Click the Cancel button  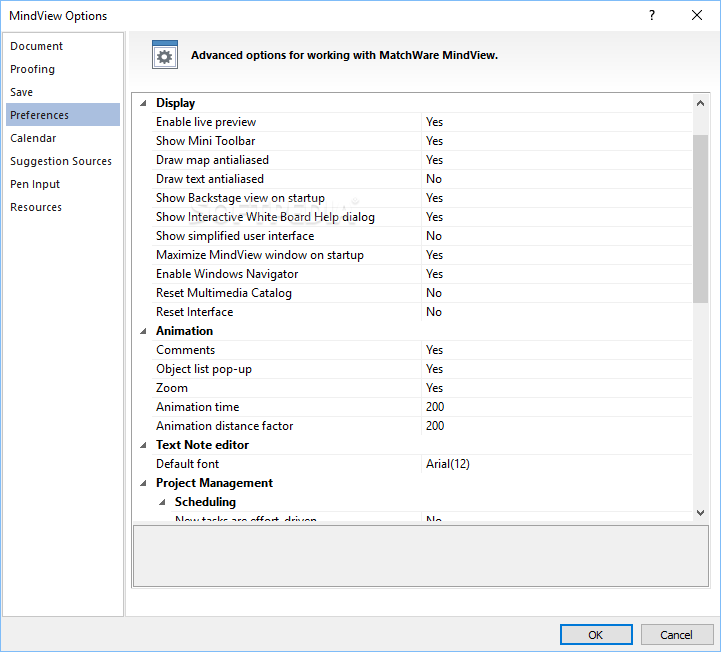pos(677,635)
